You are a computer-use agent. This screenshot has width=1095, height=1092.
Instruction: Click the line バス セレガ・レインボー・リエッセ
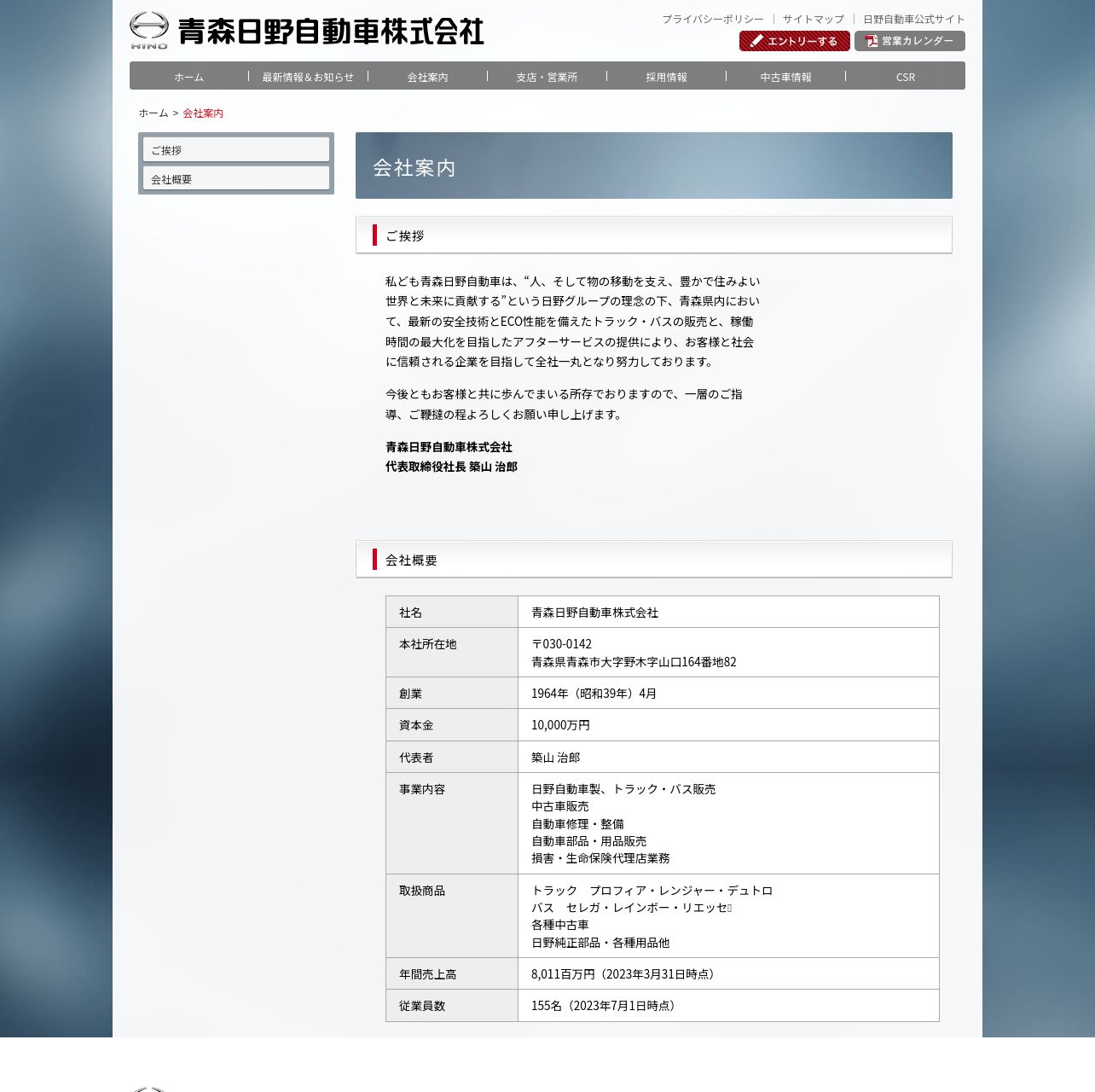[x=631, y=908]
